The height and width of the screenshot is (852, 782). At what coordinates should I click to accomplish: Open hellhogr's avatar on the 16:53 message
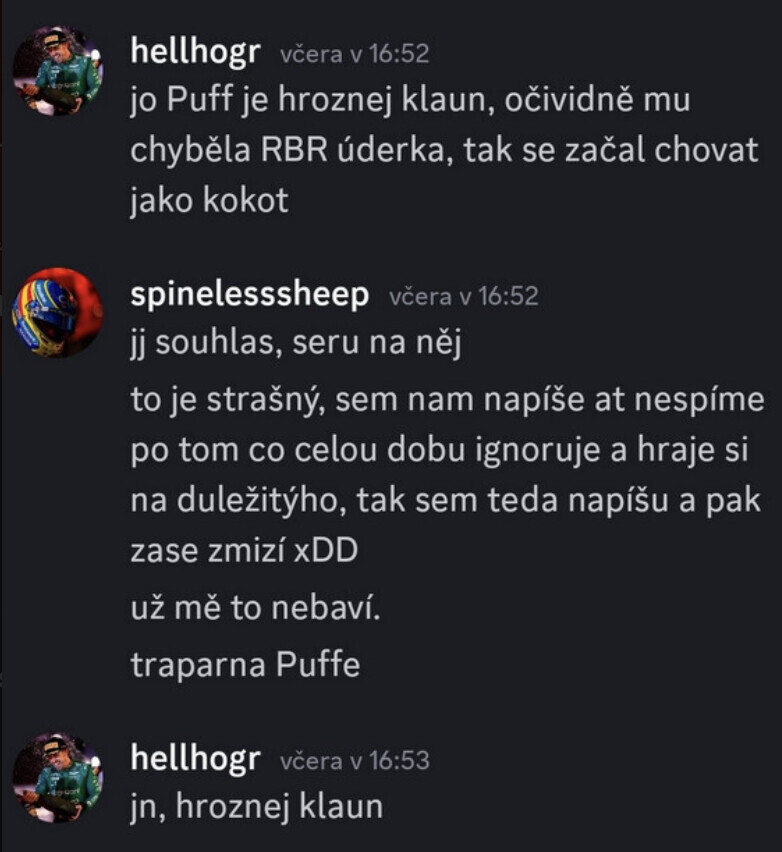tap(57, 778)
